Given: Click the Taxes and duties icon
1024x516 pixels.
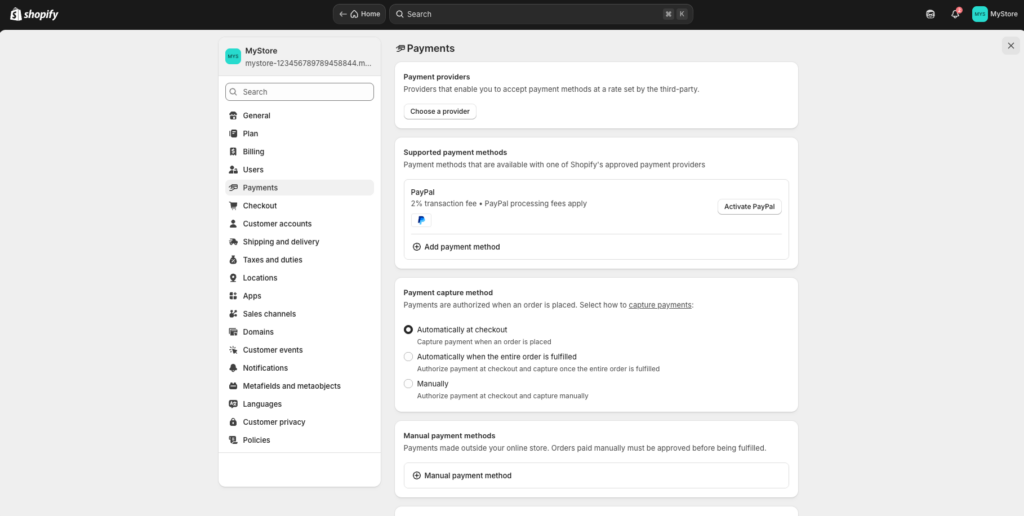Looking at the screenshot, I should pos(233,260).
